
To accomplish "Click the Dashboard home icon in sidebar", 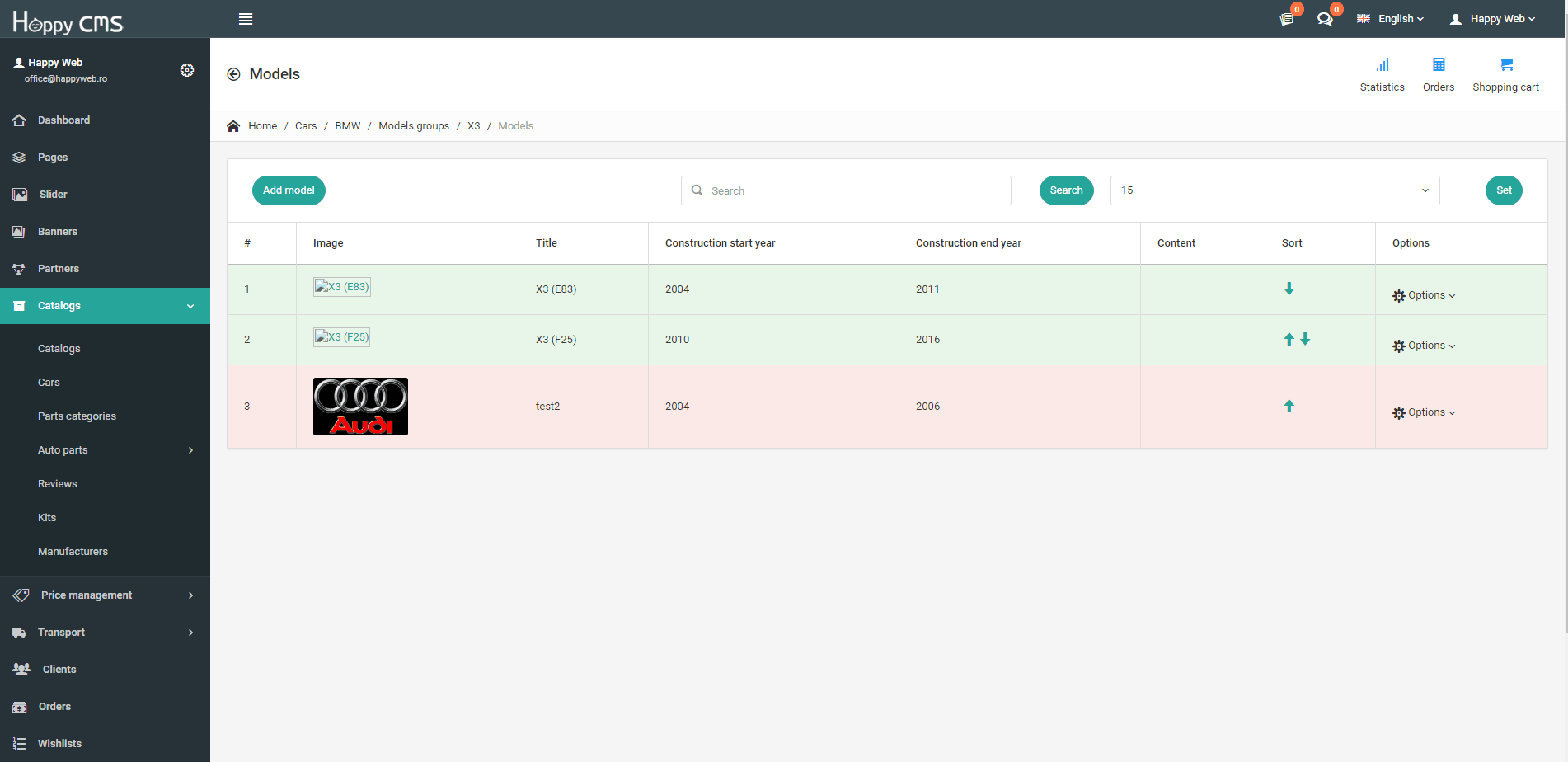I will point(19,120).
